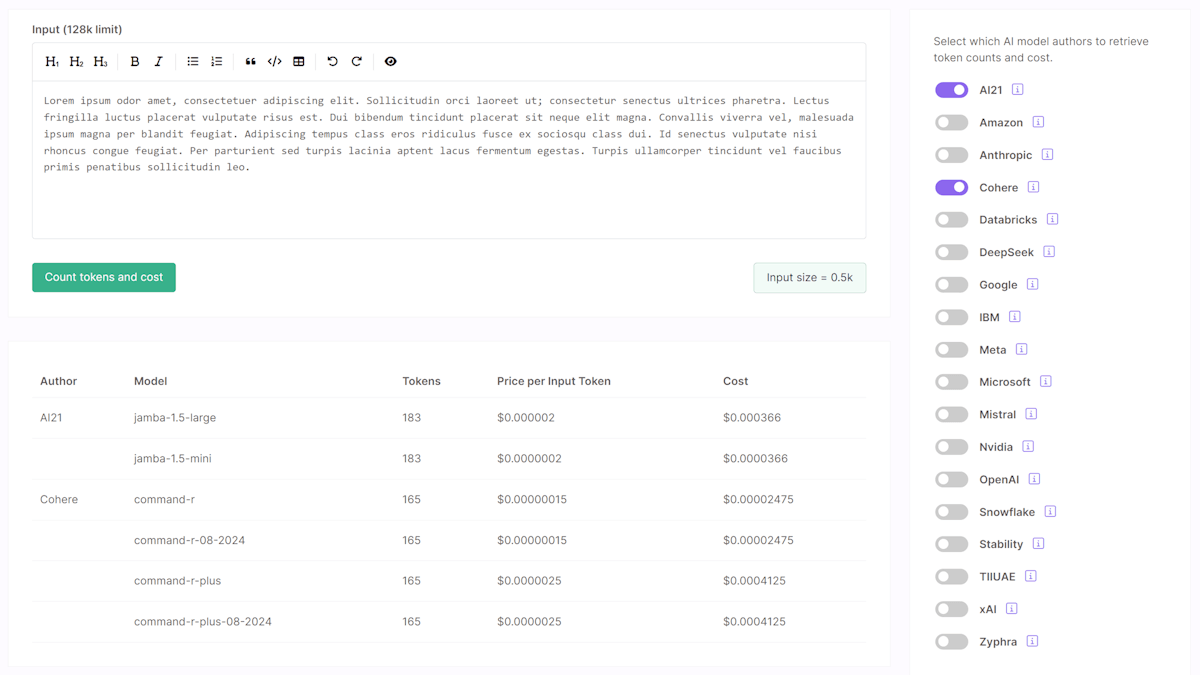
Task: Select the jamba-1.5-large model cell
Action: 175,418
